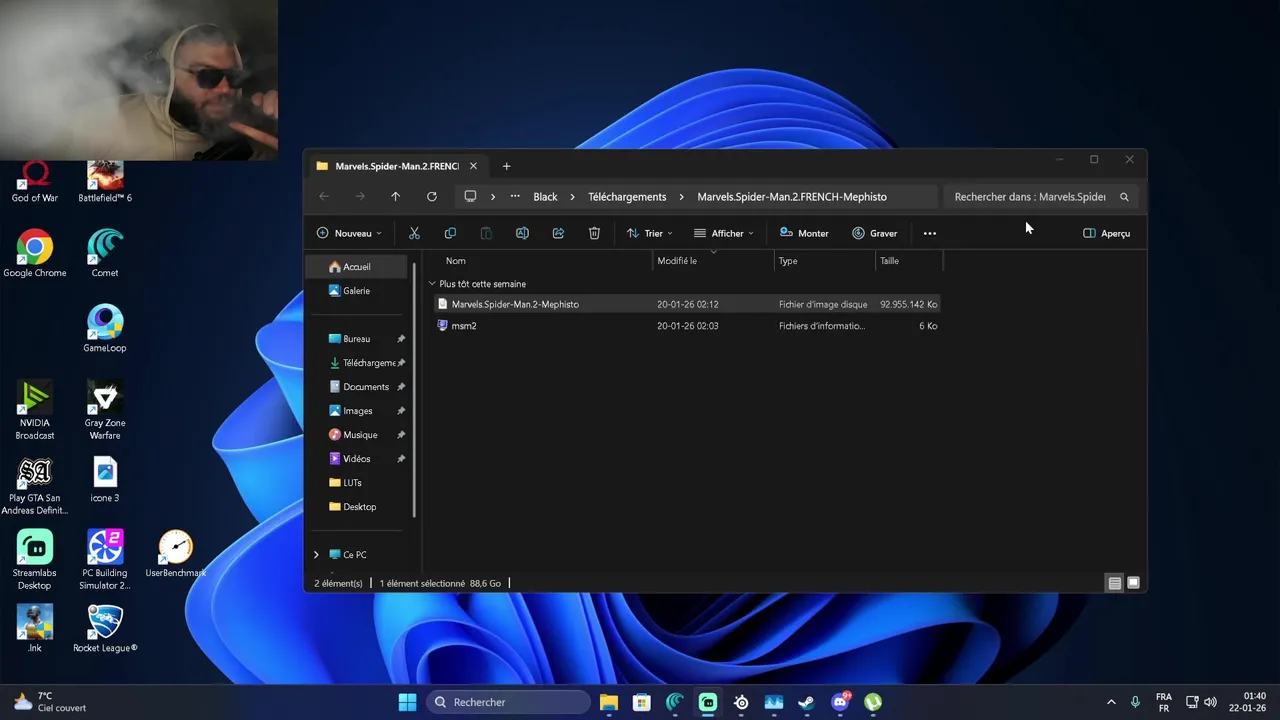
Task: Open Steam from the taskbar
Action: click(x=806, y=702)
